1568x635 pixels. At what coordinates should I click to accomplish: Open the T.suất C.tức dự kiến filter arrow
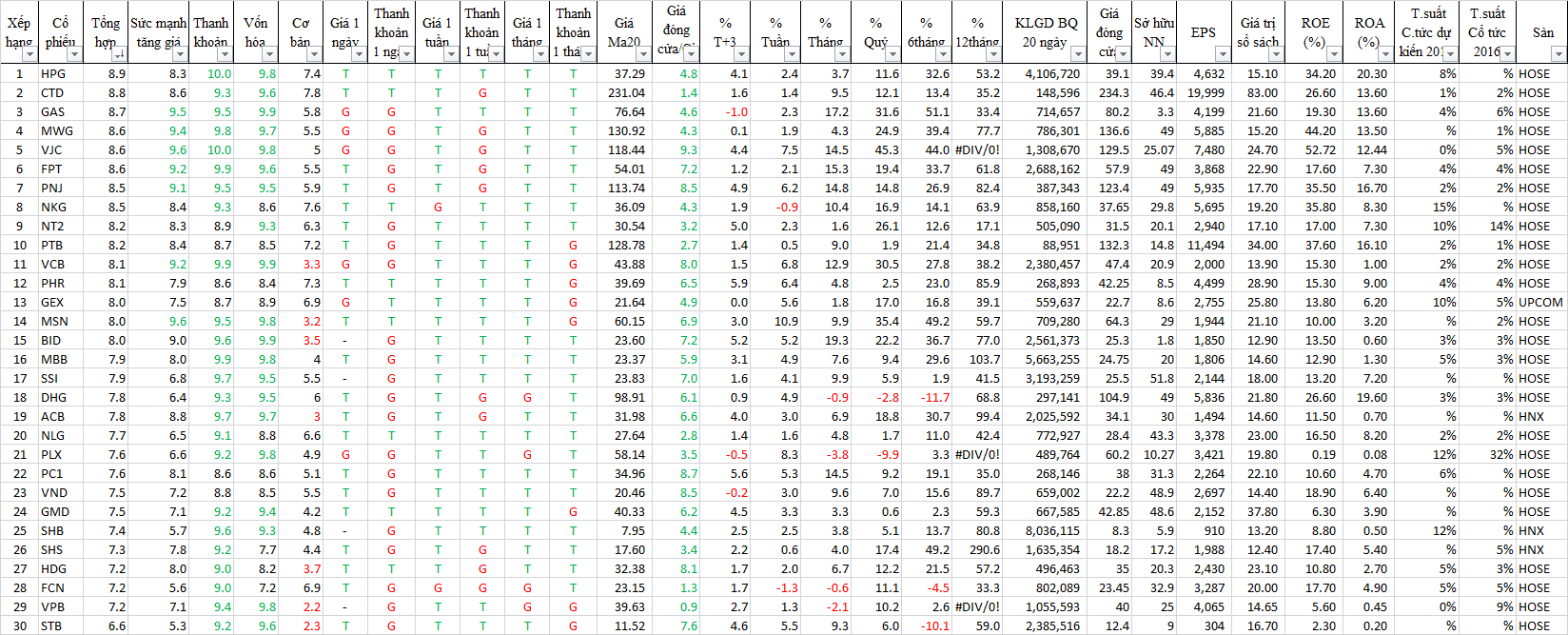1451,54
